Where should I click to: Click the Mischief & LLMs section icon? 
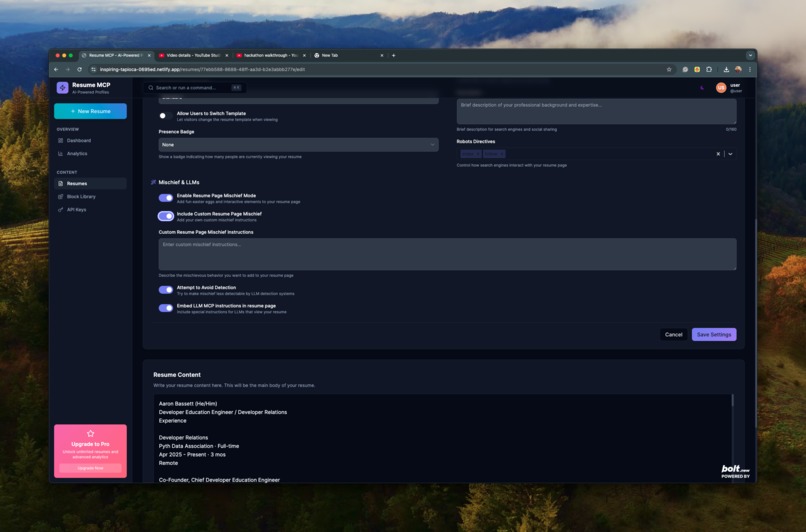click(x=153, y=182)
